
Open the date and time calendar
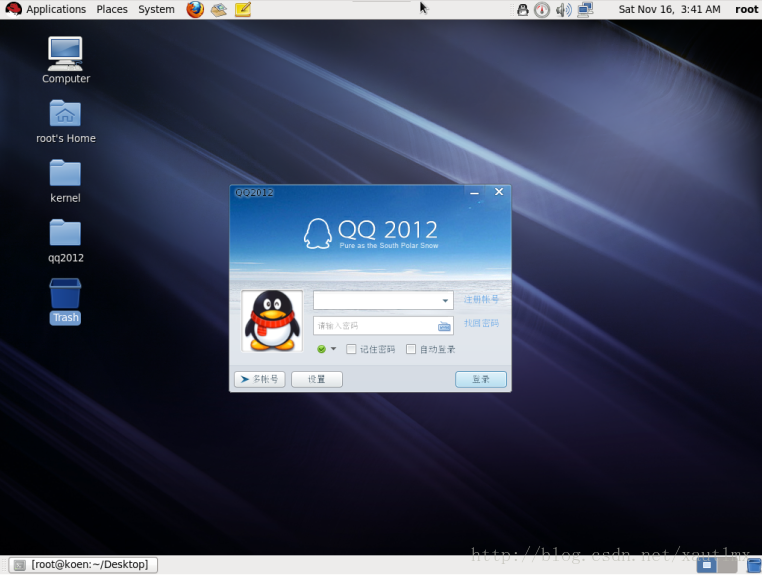[x=669, y=9]
